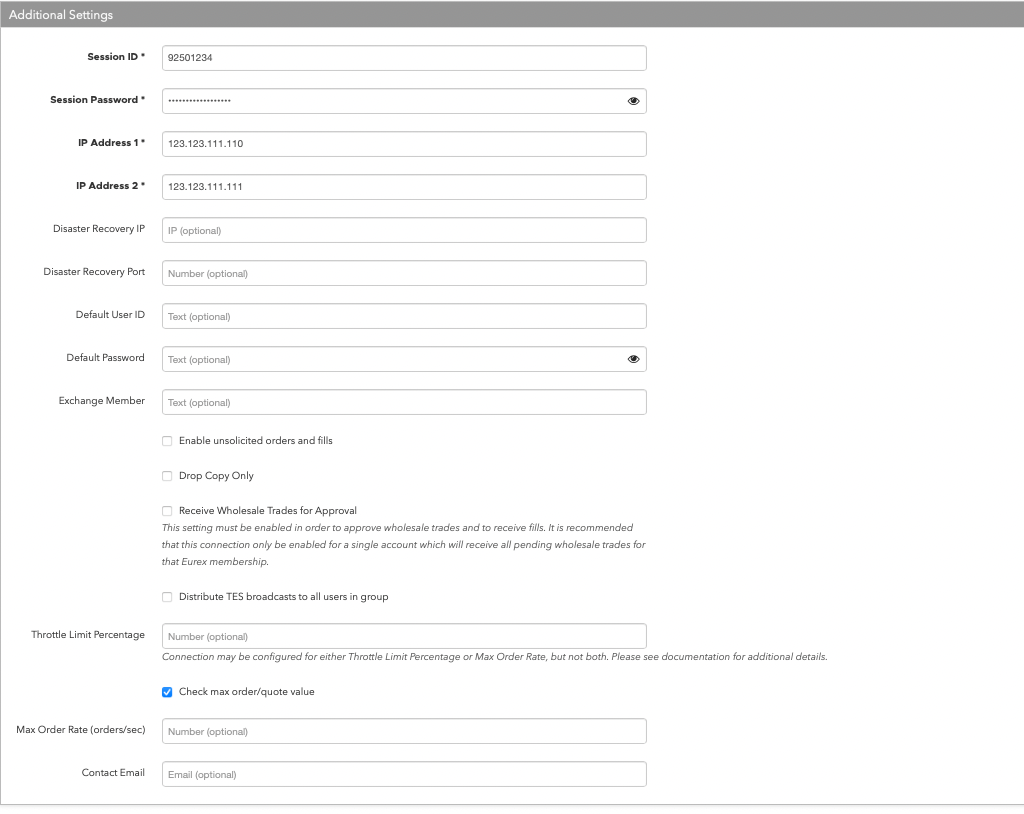Click the 'Drop Copy Only' label text
The image size is (1024, 814).
click(216, 476)
